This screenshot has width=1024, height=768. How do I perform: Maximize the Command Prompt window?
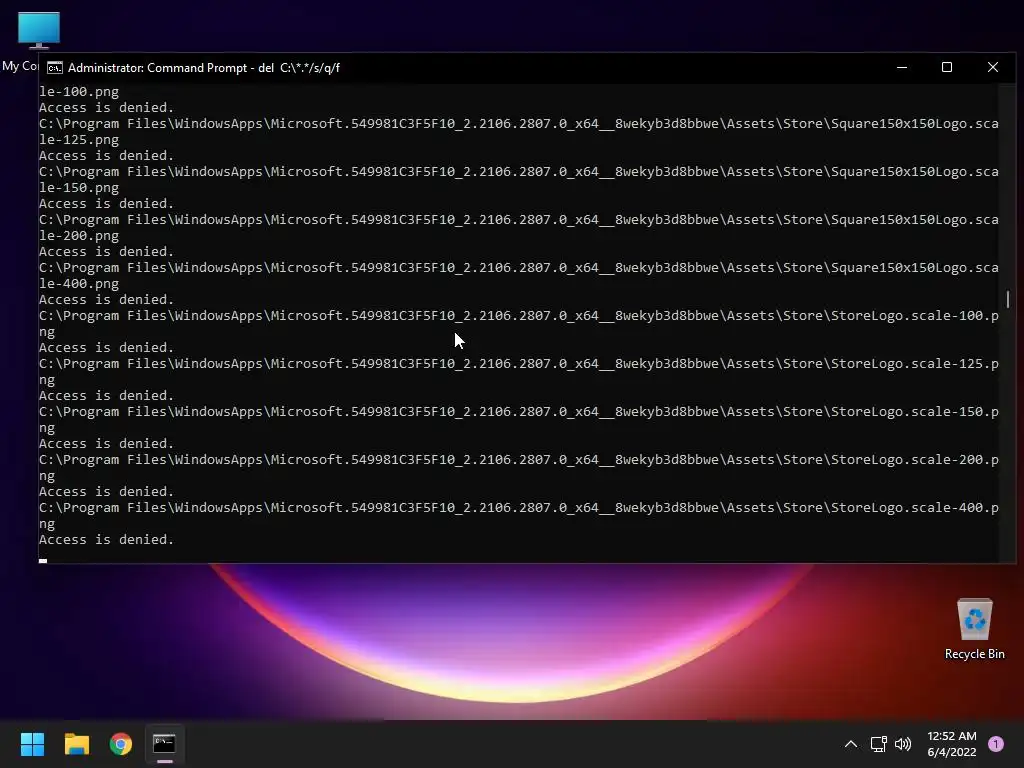coord(947,67)
